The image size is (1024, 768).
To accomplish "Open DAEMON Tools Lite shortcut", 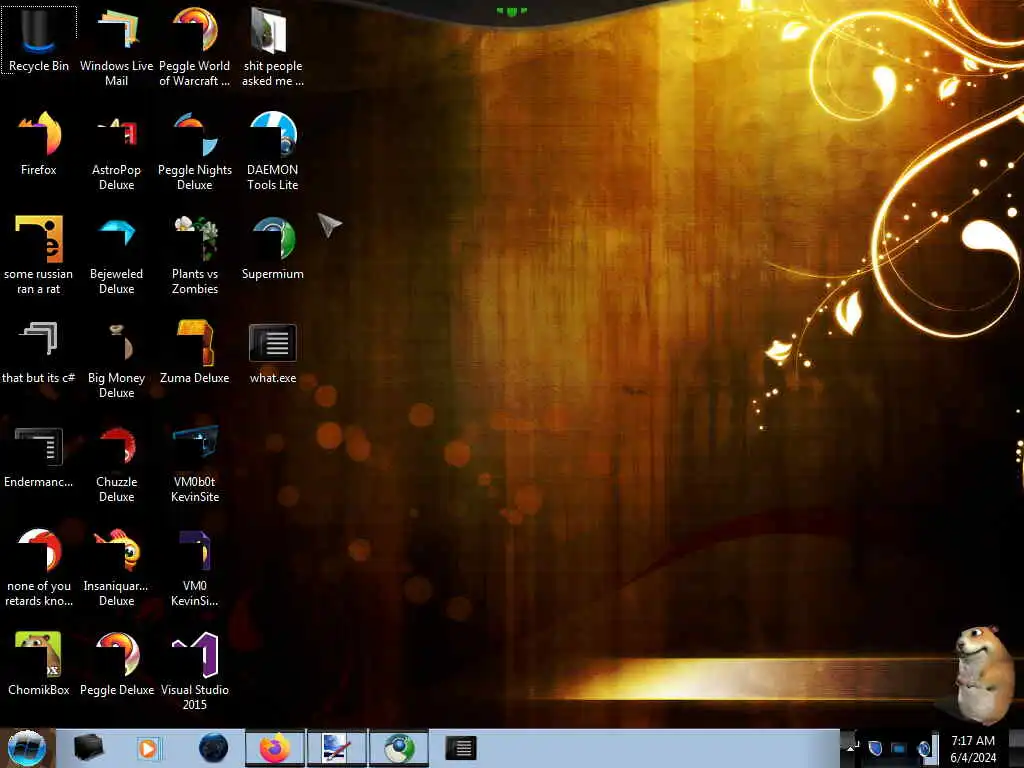I will click(x=272, y=152).
